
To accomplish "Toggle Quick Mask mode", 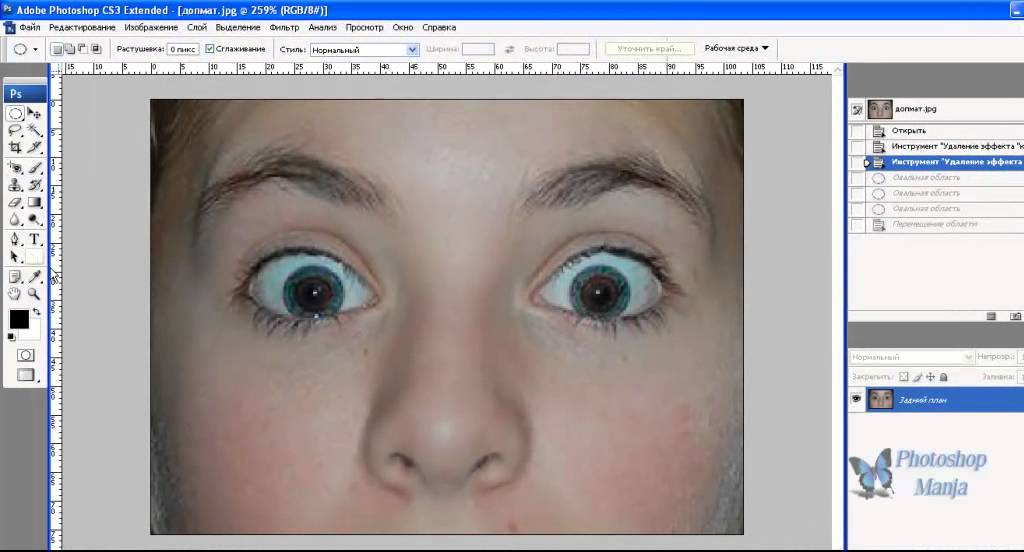I will click(x=25, y=355).
